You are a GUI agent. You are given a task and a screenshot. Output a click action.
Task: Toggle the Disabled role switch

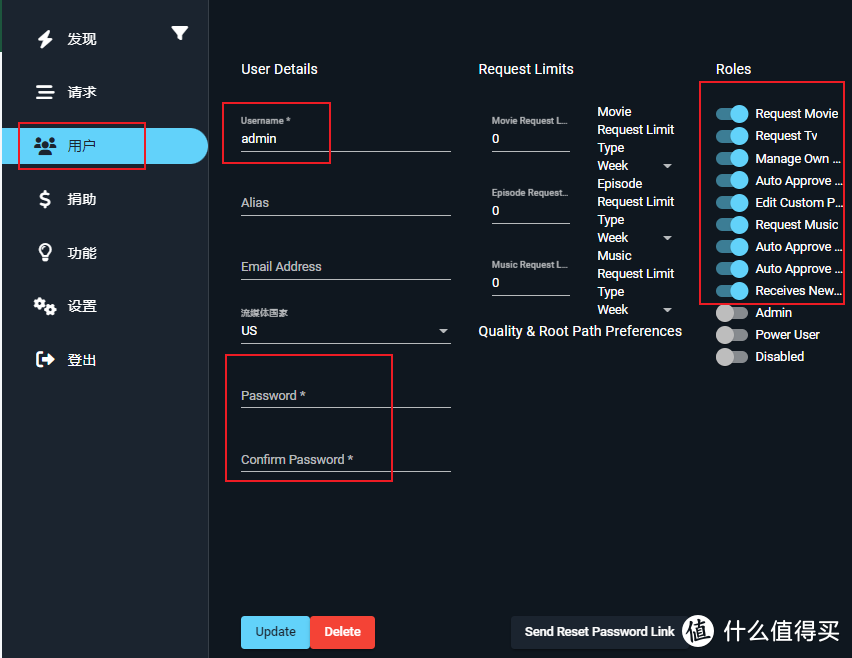tap(732, 357)
